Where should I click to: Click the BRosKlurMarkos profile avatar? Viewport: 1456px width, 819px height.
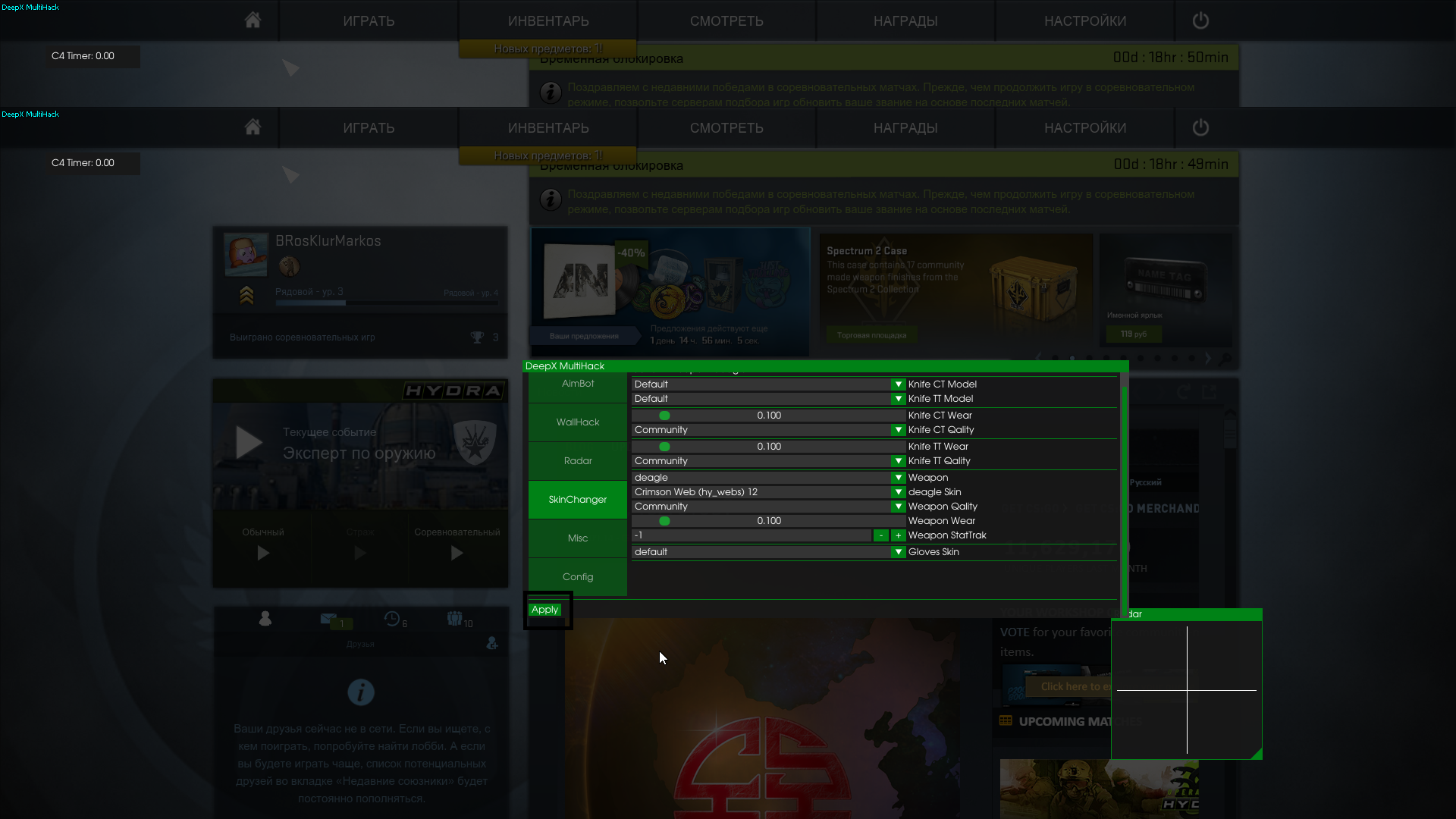[x=246, y=254]
